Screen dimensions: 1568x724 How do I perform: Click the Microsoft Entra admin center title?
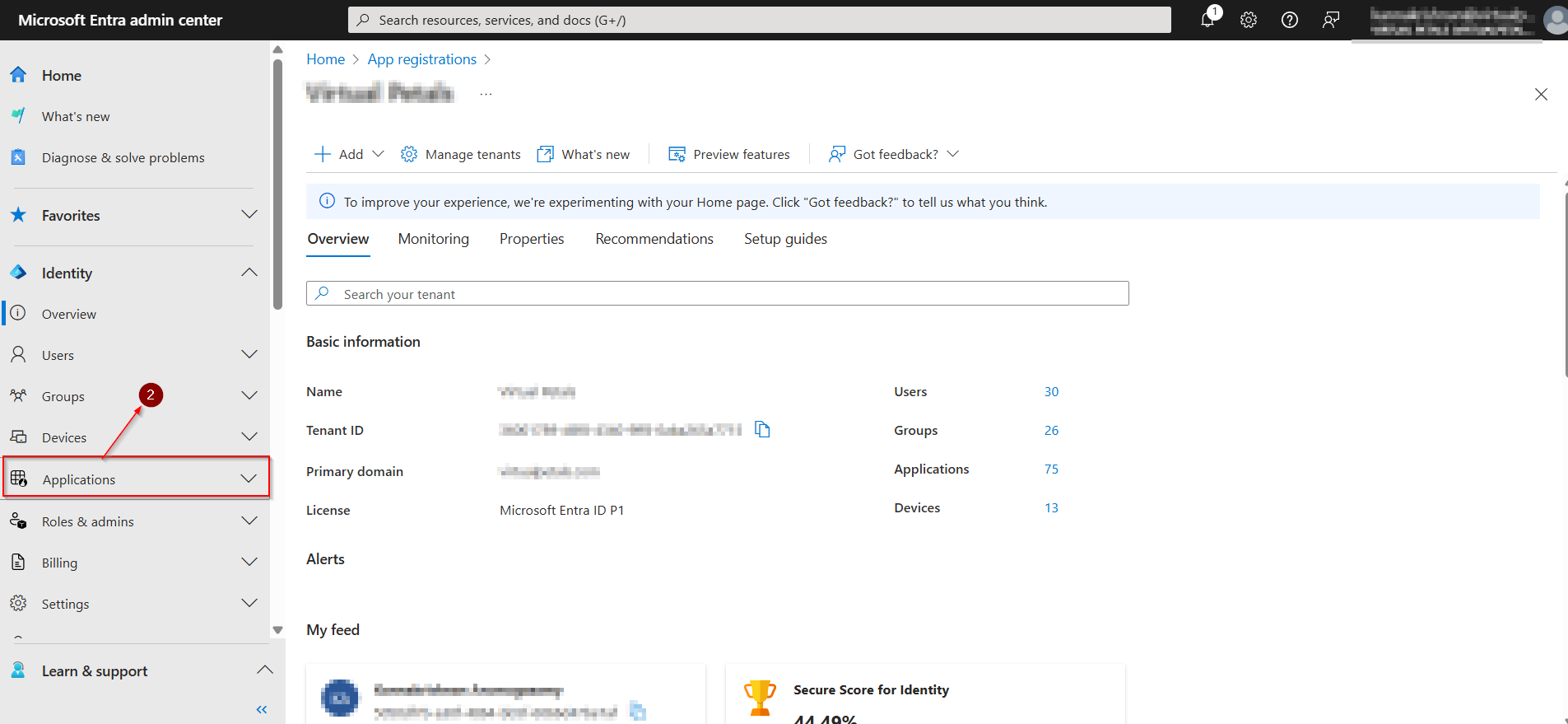pos(120,20)
